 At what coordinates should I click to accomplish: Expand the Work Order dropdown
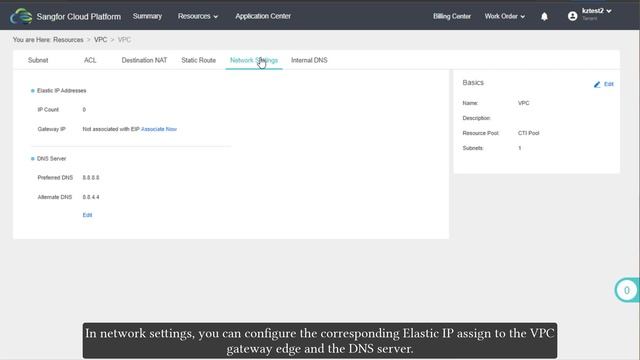(504, 16)
